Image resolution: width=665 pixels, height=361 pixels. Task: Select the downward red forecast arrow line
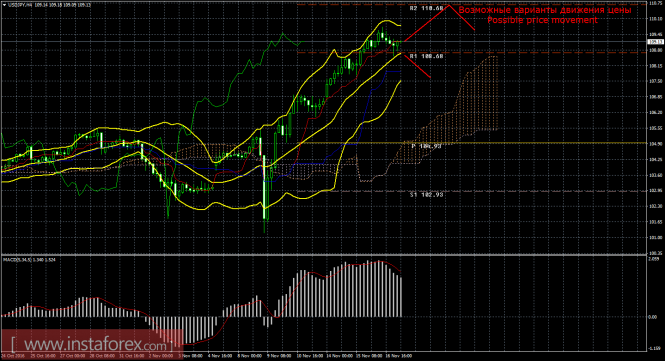[x=416, y=66]
